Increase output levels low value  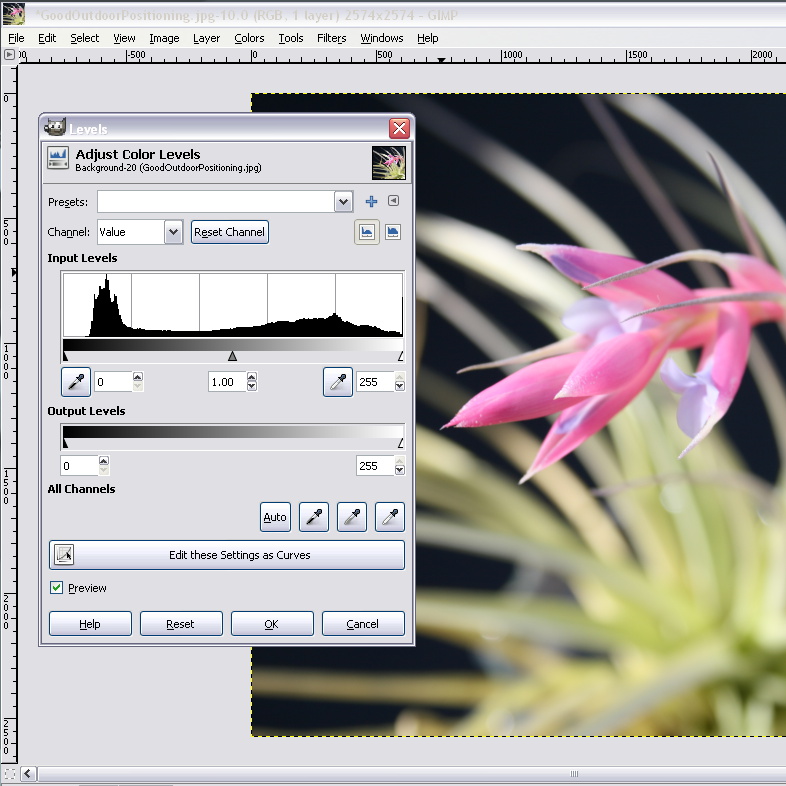pyautogui.click(x=104, y=461)
